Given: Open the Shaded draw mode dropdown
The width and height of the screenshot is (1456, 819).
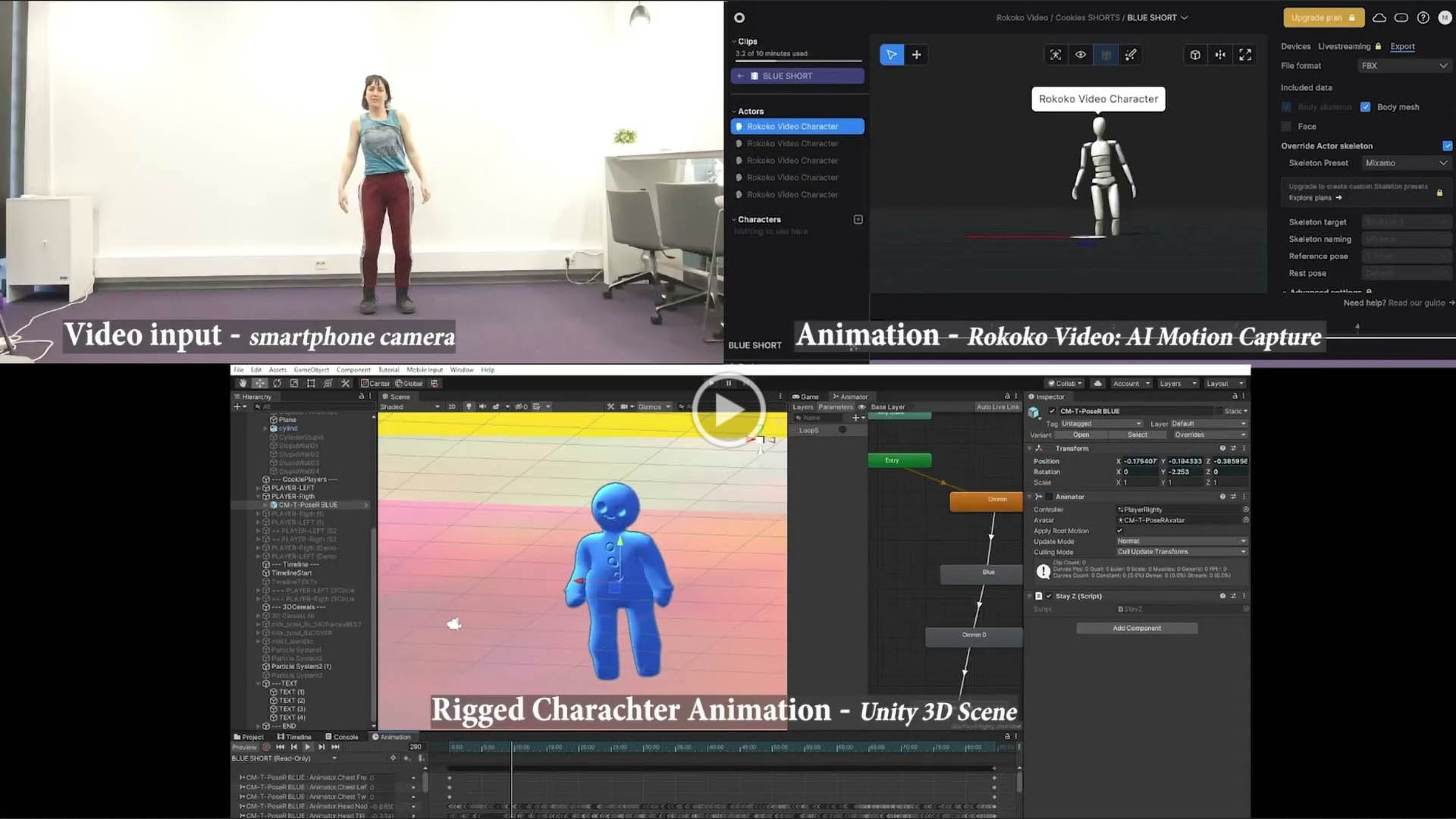Looking at the screenshot, I should 409,407.
